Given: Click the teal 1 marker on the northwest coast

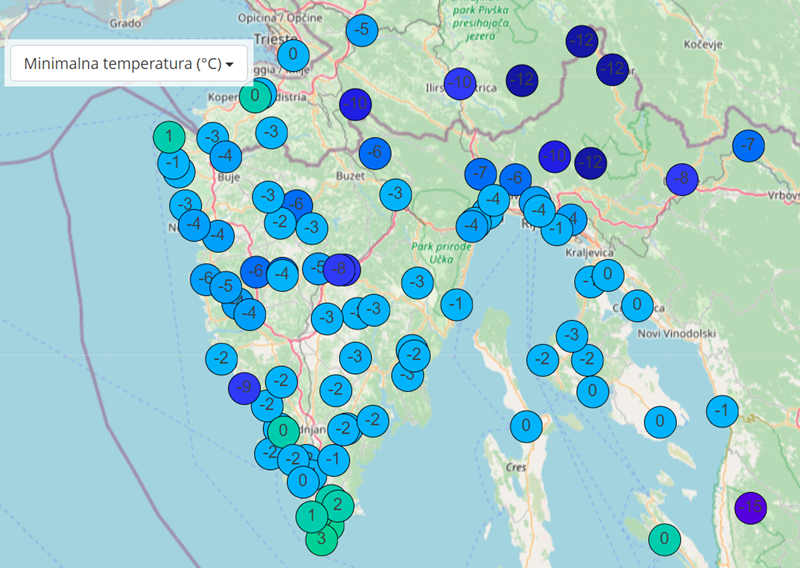Looking at the screenshot, I should 168,136.
